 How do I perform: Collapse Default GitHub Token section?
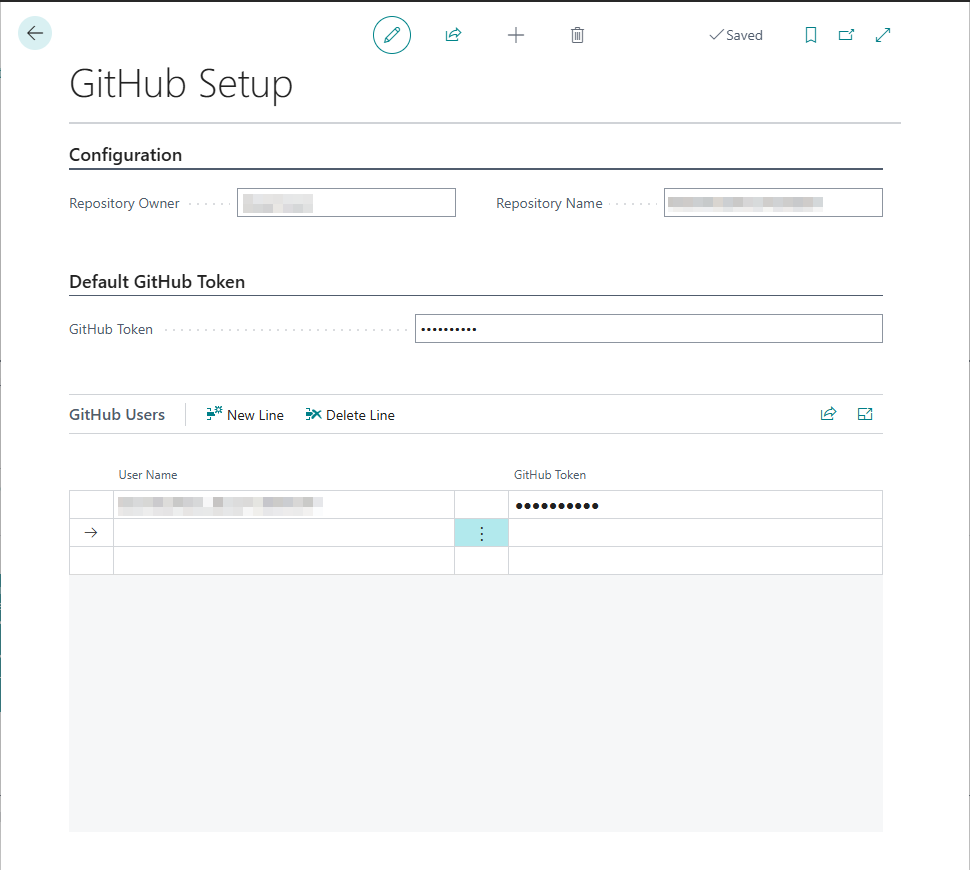pos(157,282)
